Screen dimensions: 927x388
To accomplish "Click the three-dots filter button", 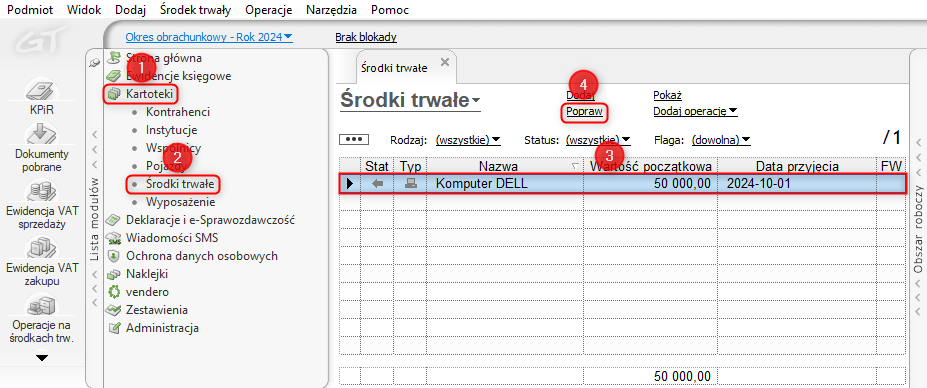I will pyautogui.click(x=354, y=140).
